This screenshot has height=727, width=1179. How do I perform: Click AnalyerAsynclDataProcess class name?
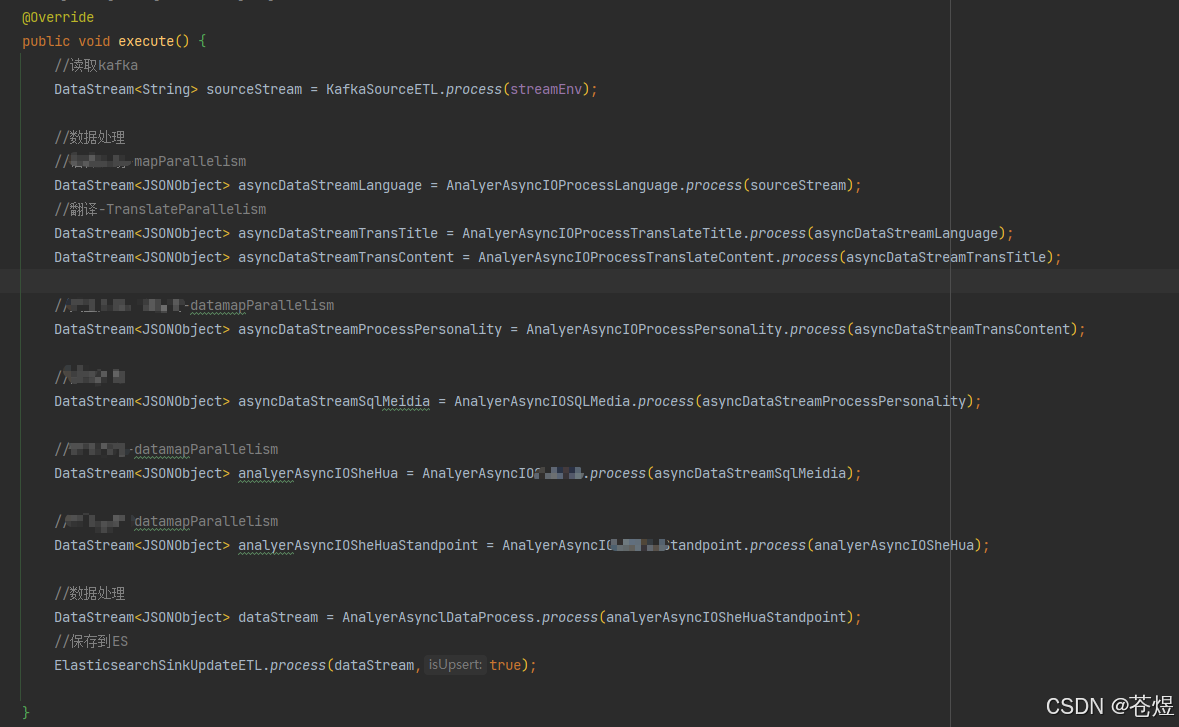click(x=438, y=618)
